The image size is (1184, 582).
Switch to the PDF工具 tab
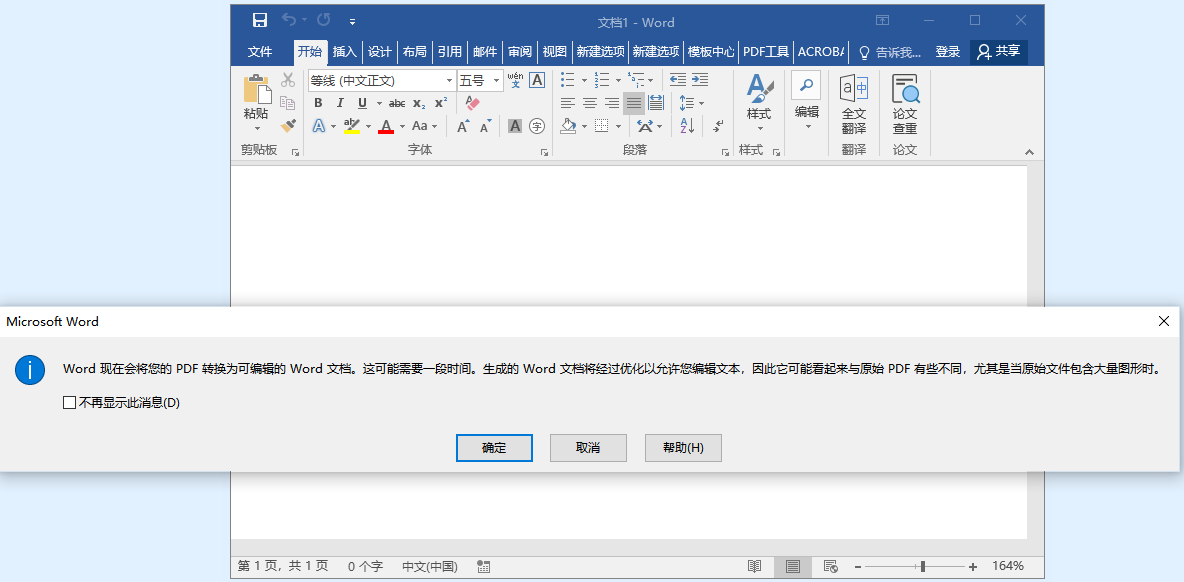point(766,51)
